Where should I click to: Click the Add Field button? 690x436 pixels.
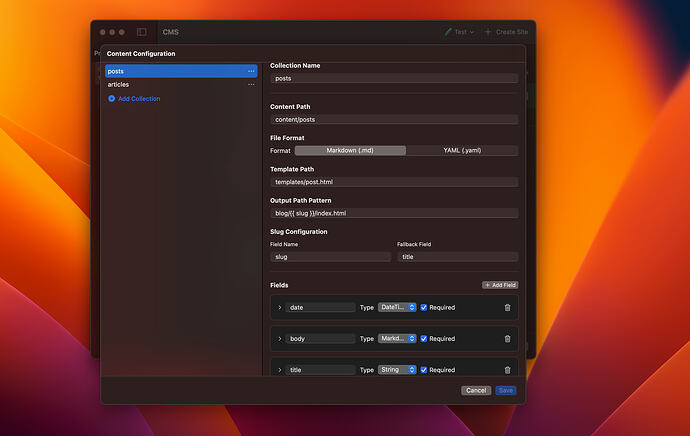(500, 285)
